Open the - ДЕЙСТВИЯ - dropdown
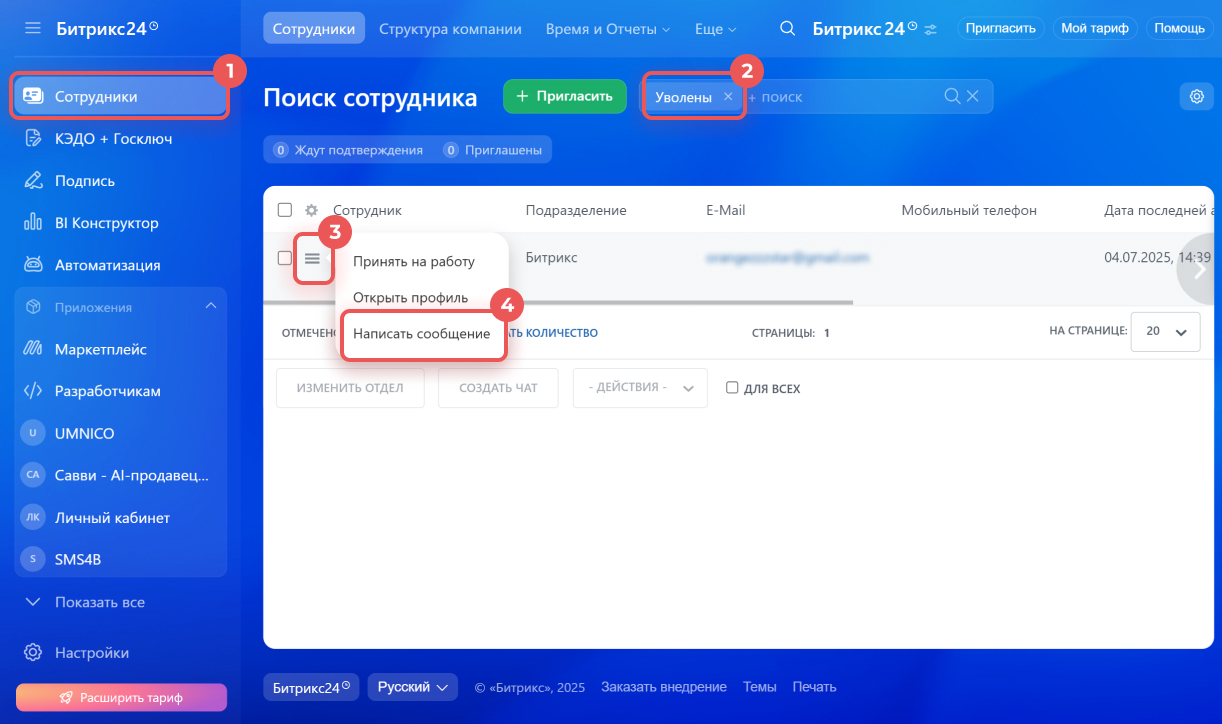 [640, 388]
